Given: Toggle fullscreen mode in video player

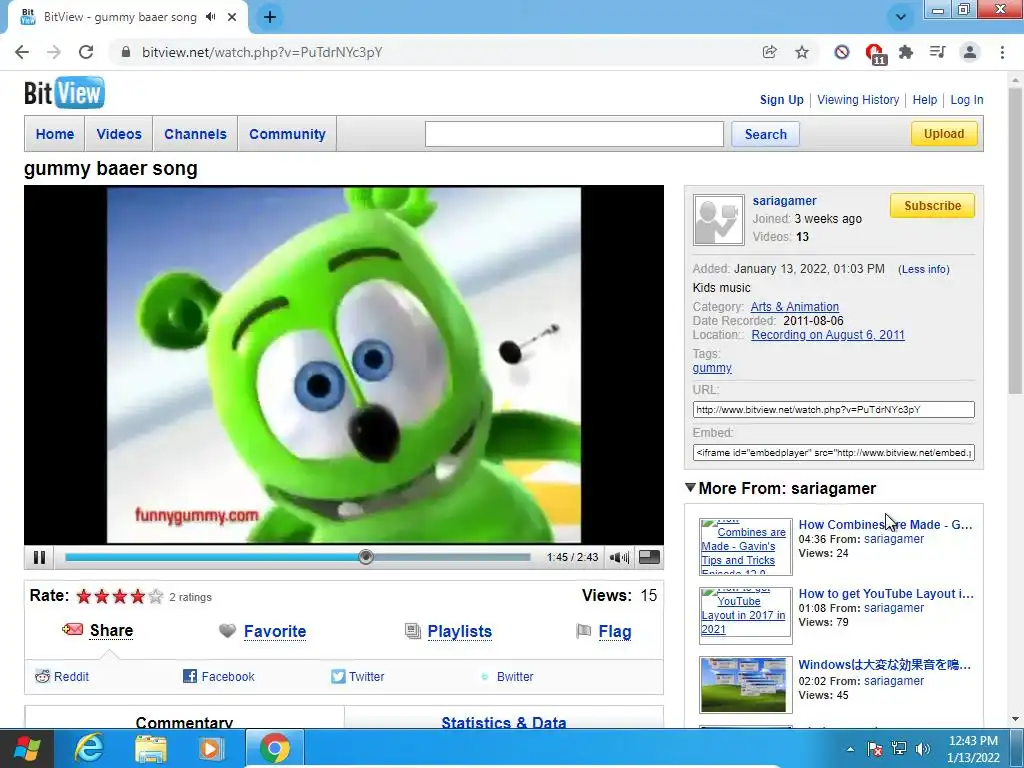Looking at the screenshot, I should pyautogui.click(x=648, y=557).
